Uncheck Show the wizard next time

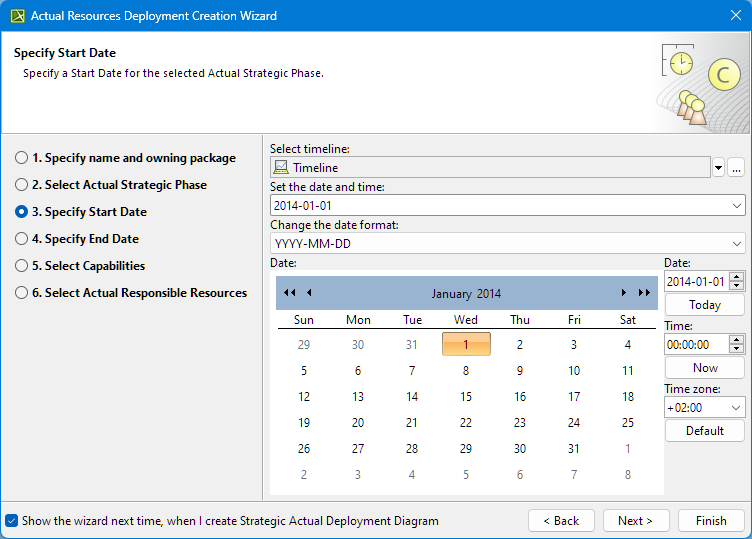[12, 521]
